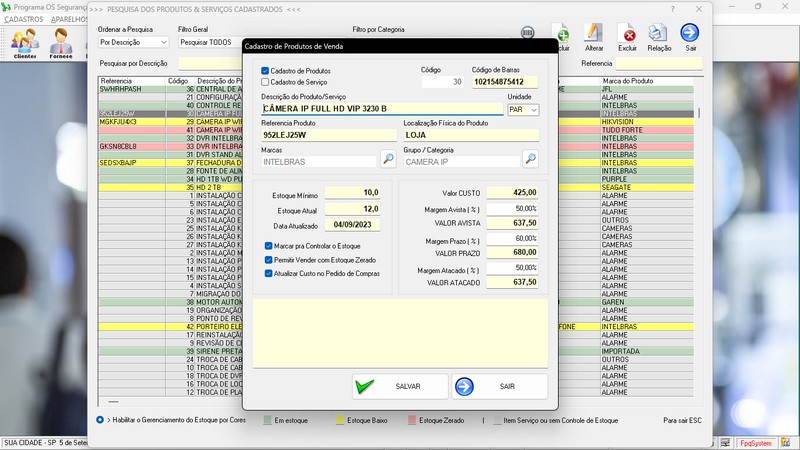Viewport: 800px width, 450px height.
Task: Click the TUDO FORTE brand cell
Action: 646,130
